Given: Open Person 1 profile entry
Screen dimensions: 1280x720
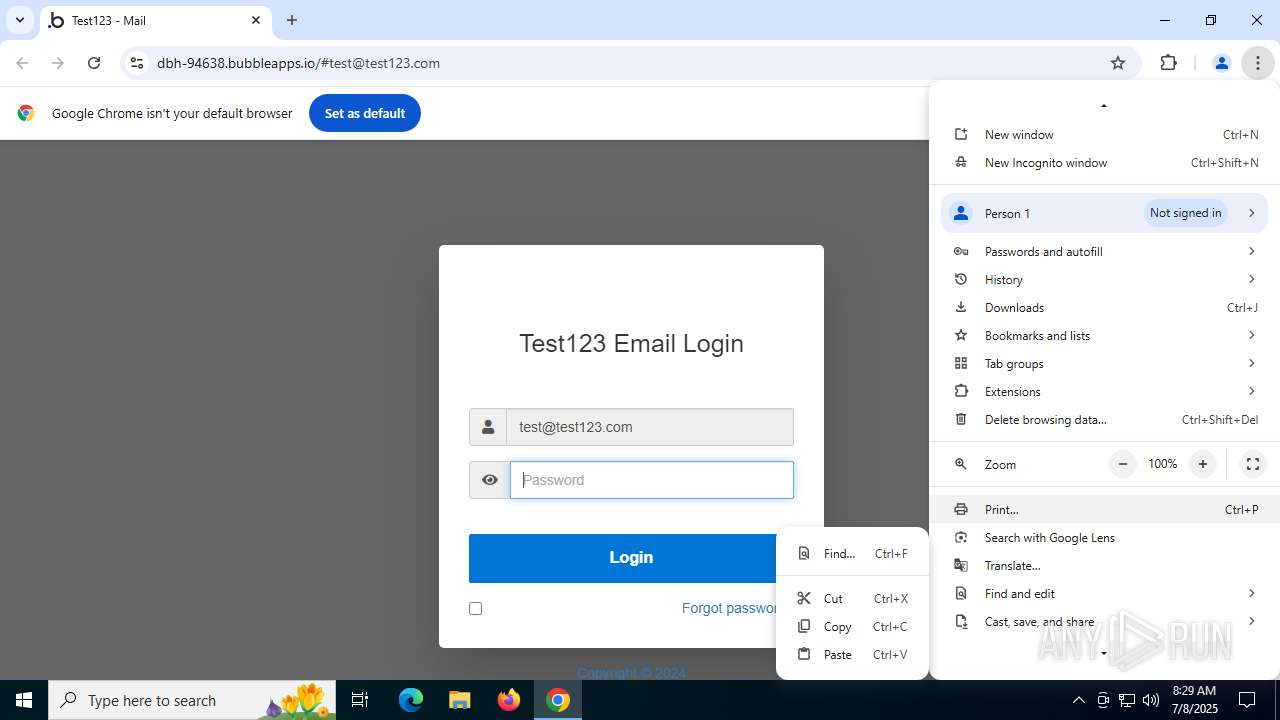Looking at the screenshot, I should 1105,213.
